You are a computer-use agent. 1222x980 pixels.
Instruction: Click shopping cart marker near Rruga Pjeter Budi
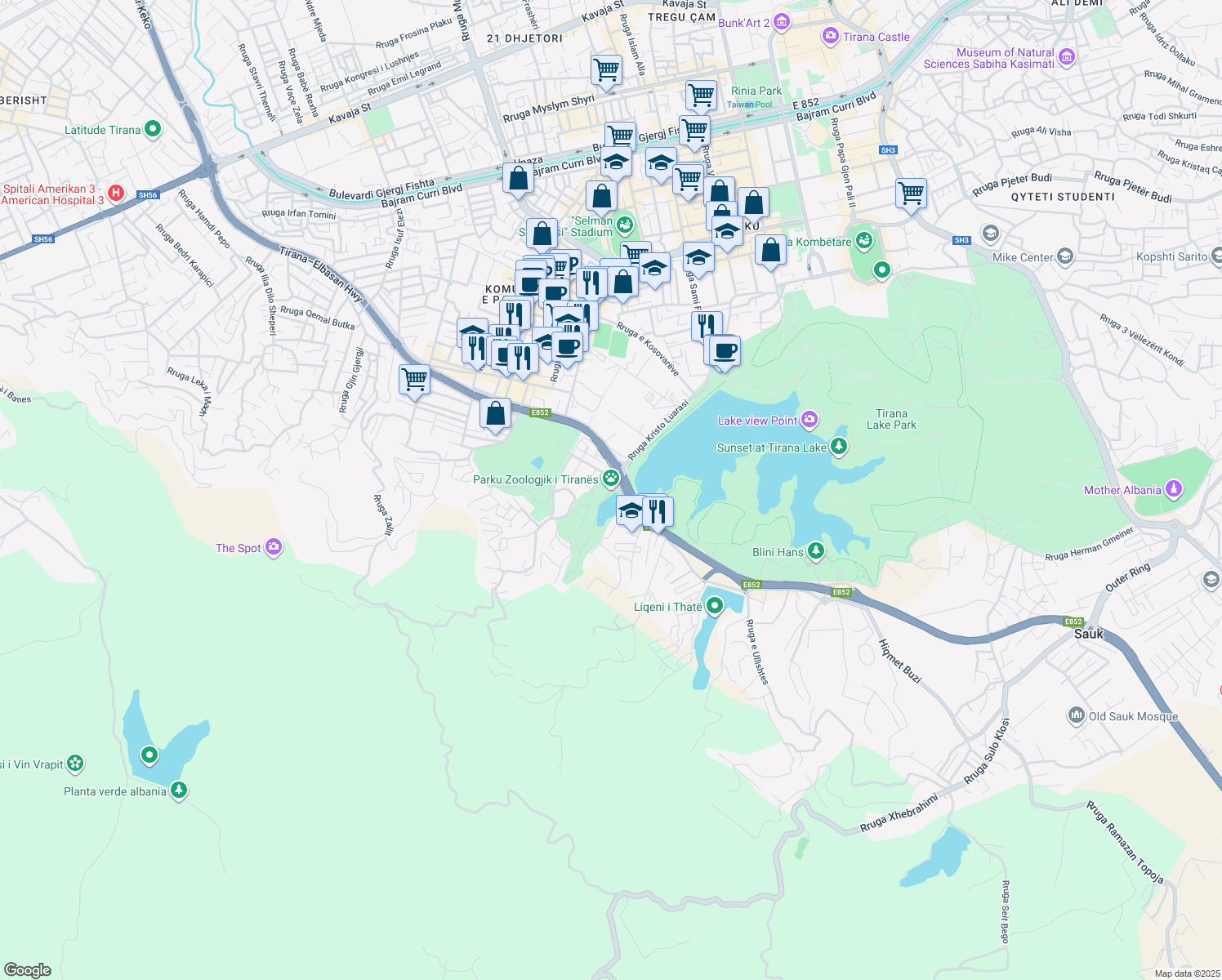(x=910, y=194)
